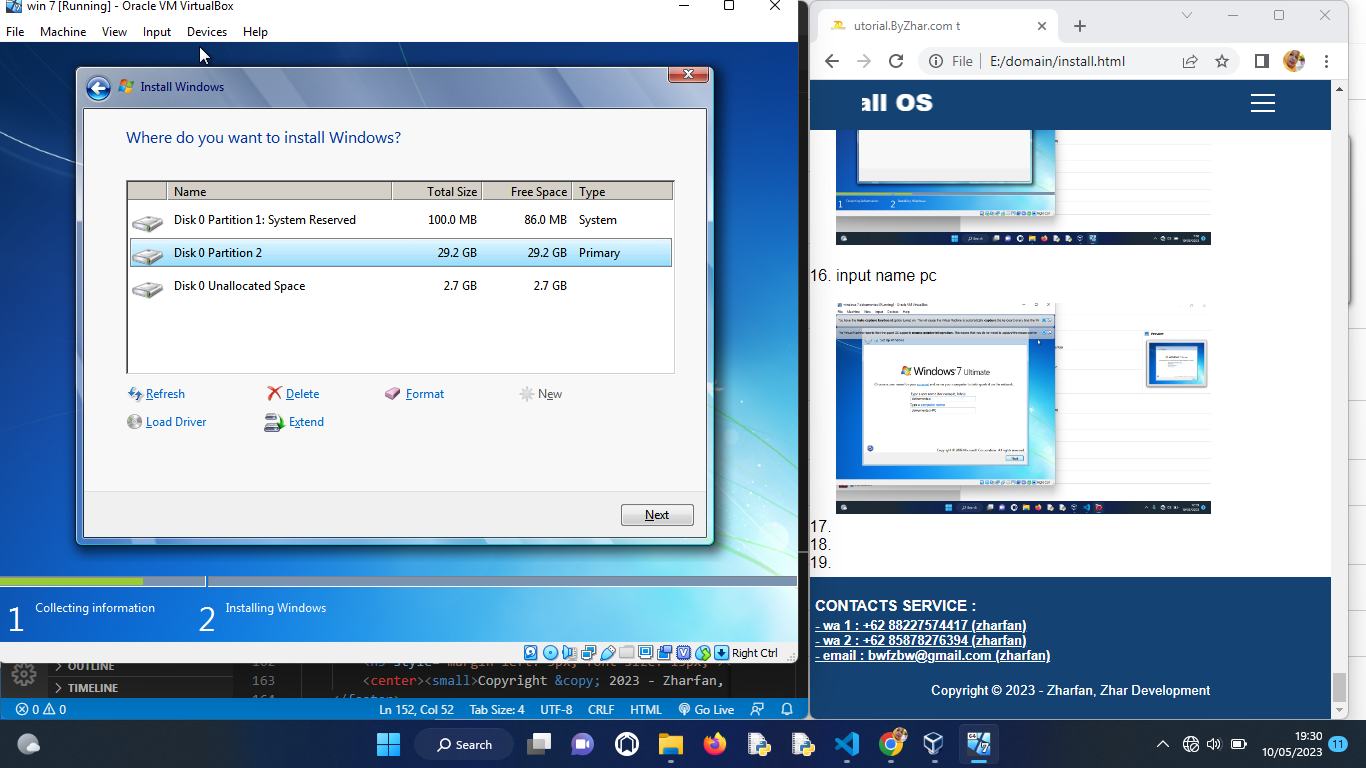
Task: Open the wa 1 contact link
Action: [x=920, y=626]
